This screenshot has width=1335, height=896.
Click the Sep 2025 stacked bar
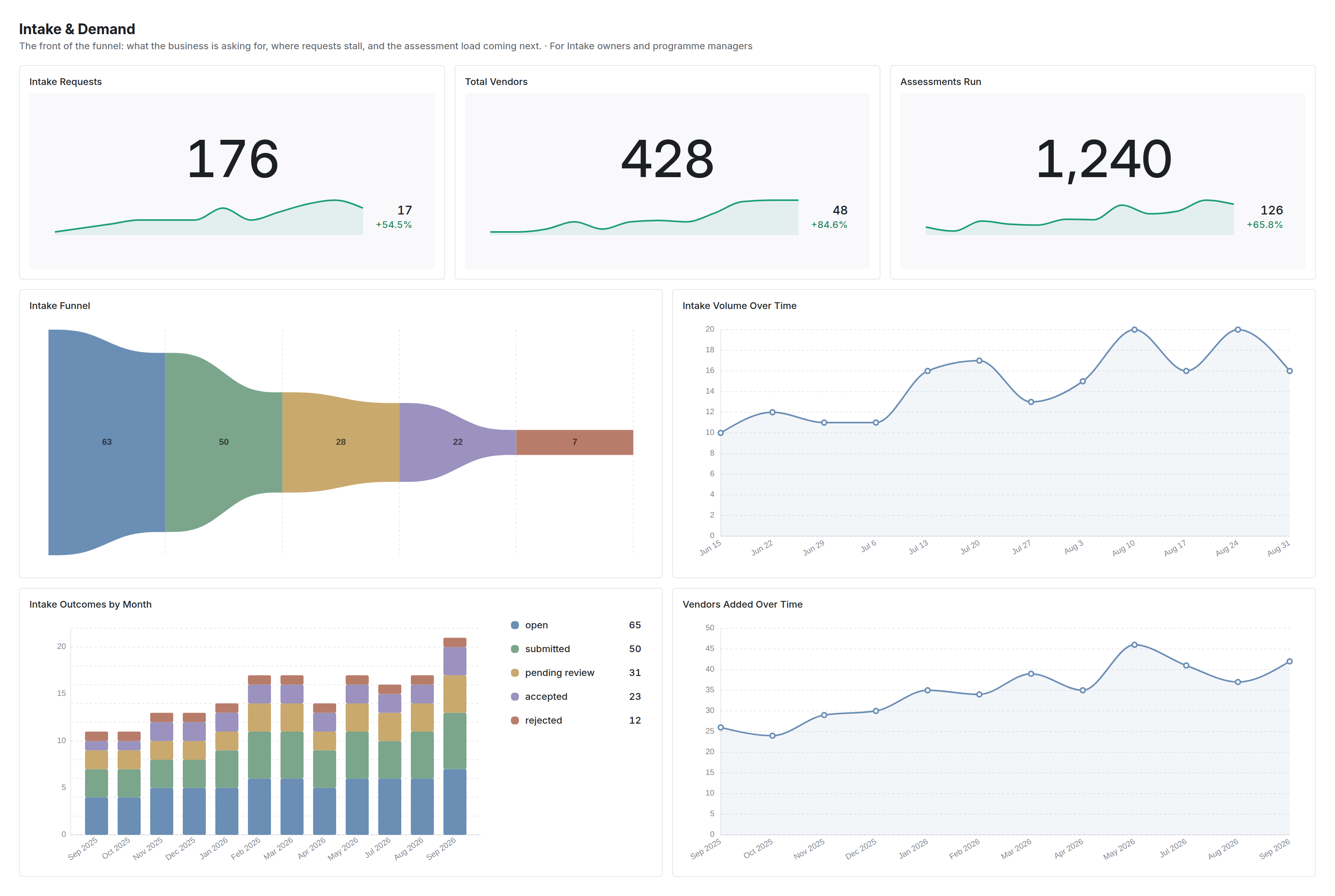click(x=97, y=784)
